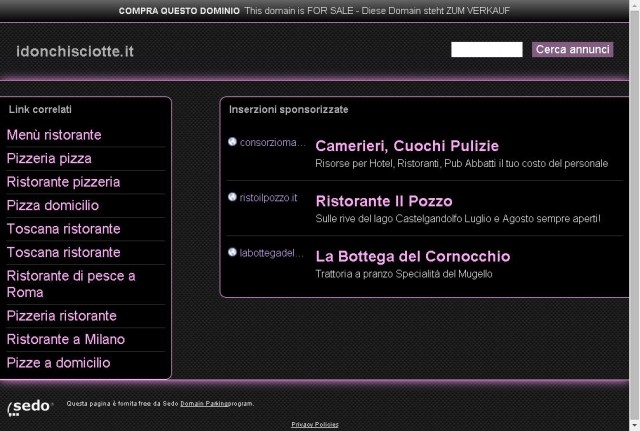Click the globe icon beside ristoilpozzo.it
Viewport: 640px width, 431px height.
point(232,197)
